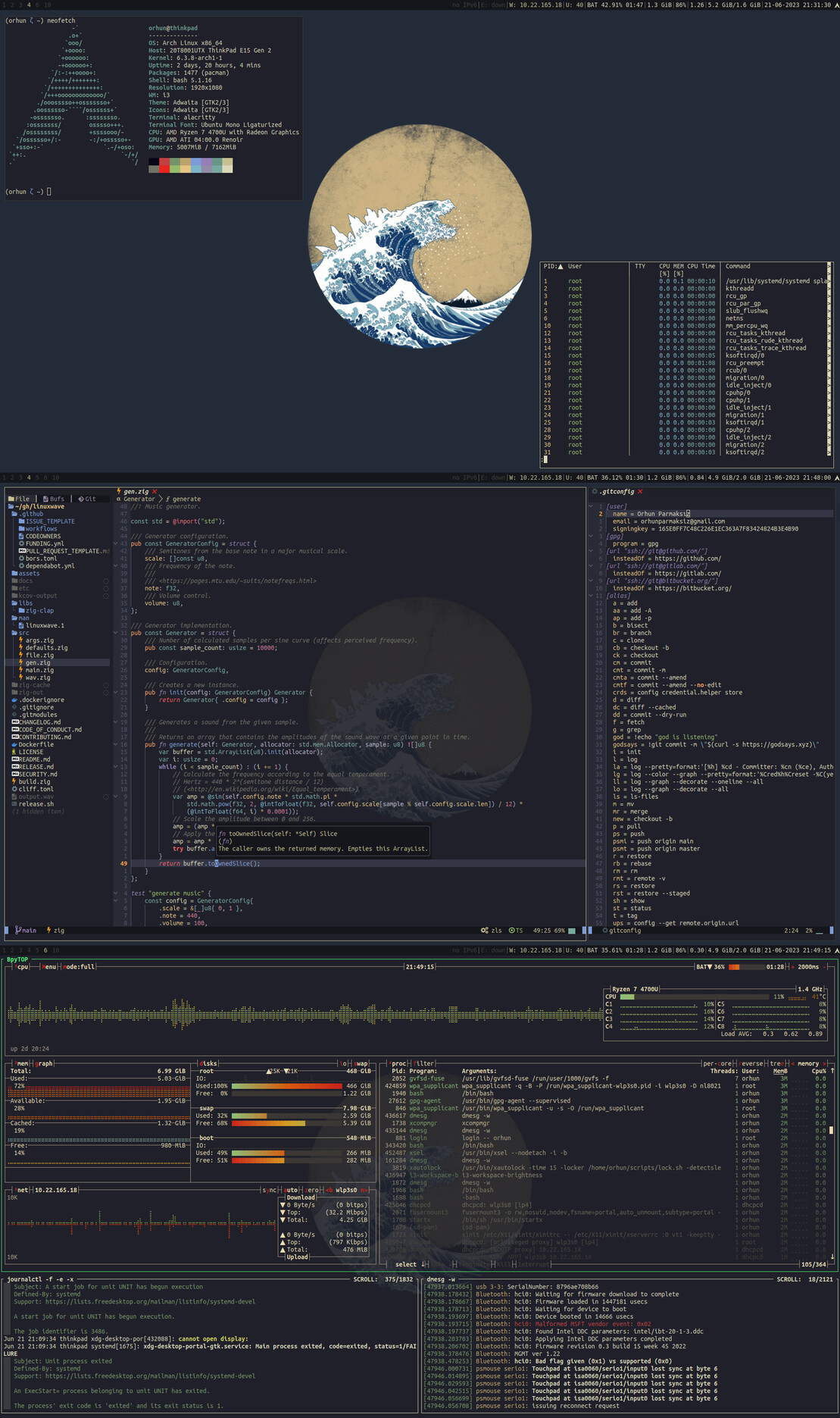Click the root disk Used bar
Image resolution: width=840 pixels, height=1418 pixels.
pos(287,1086)
